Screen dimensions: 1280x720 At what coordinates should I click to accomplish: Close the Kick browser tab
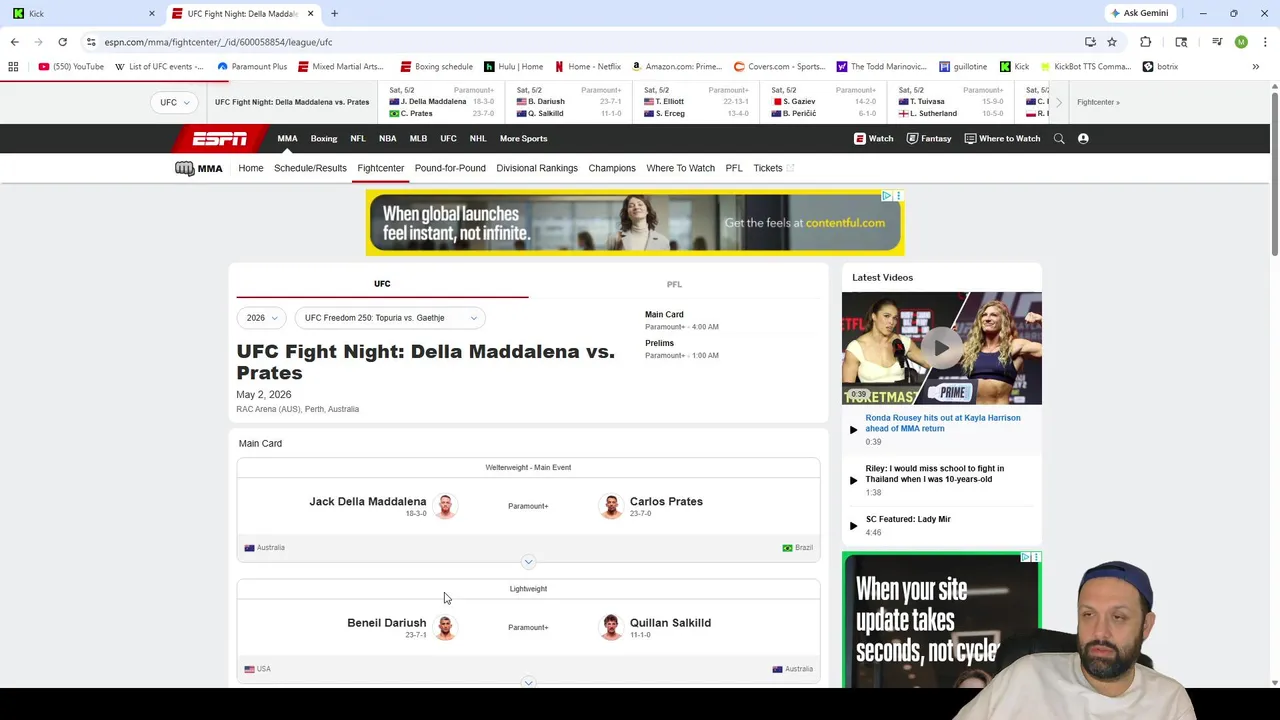(152, 14)
